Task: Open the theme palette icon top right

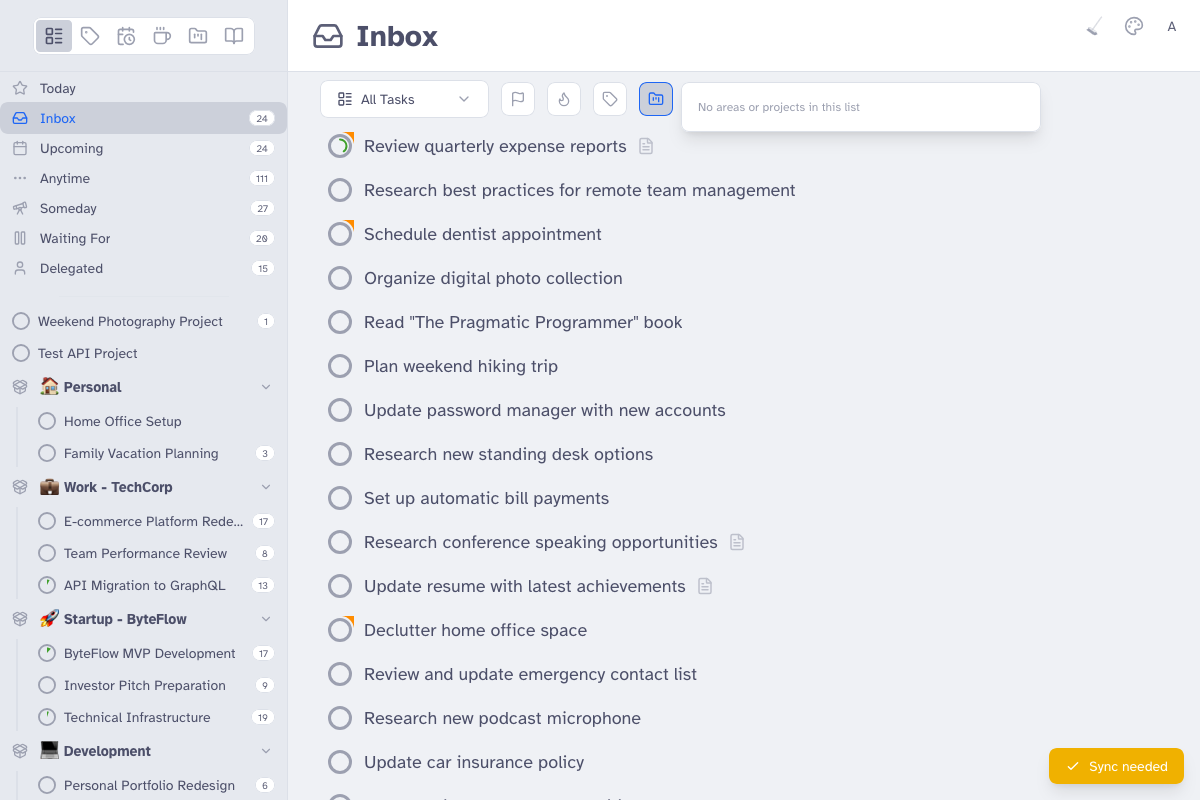Action: coord(1133,26)
